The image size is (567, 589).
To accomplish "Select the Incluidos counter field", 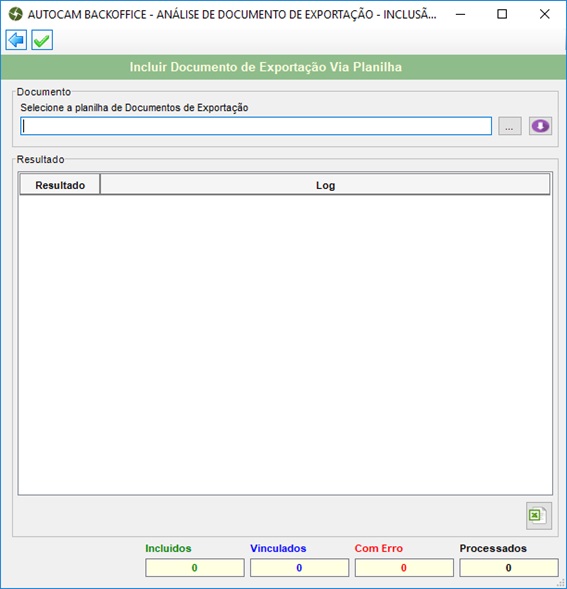I will click(195, 568).
